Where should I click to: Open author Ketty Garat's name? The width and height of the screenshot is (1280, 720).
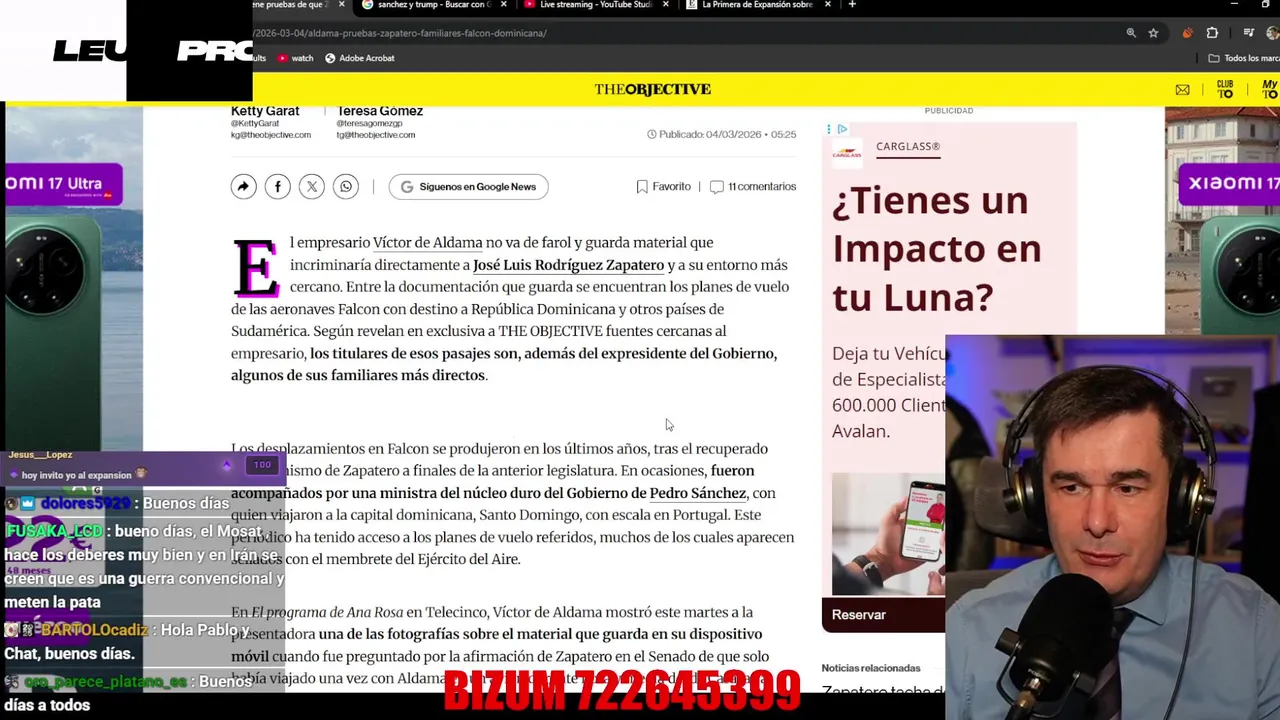tap(265, 111)
